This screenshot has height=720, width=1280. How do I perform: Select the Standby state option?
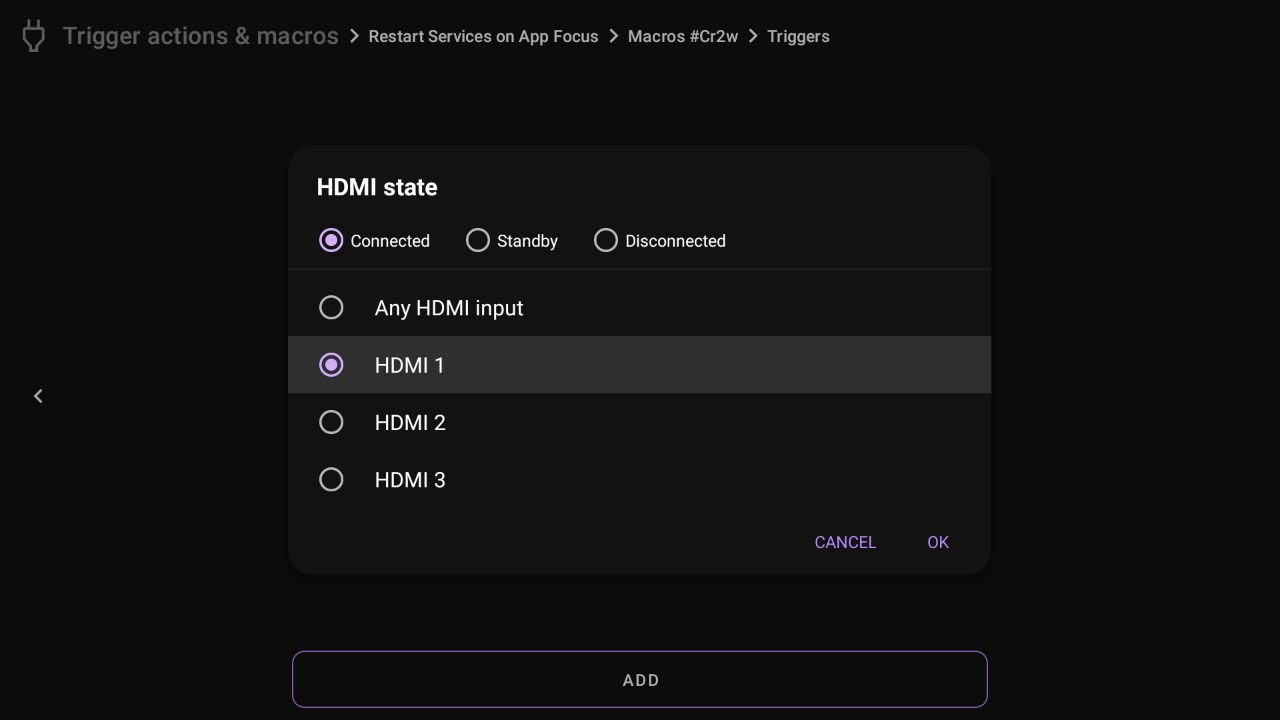click(x=478, y=241)
